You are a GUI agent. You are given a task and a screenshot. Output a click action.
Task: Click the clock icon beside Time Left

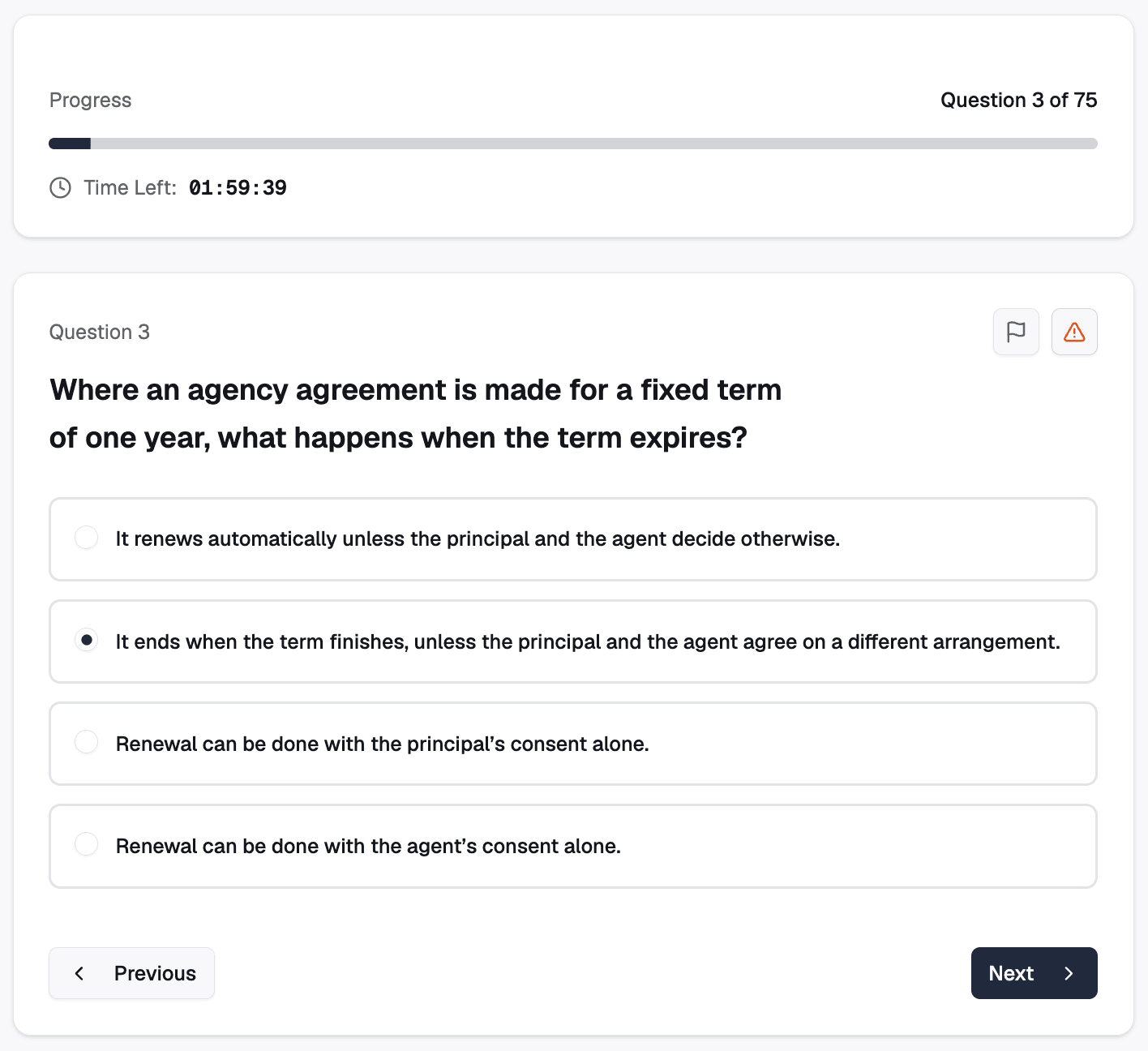(61, 188)
